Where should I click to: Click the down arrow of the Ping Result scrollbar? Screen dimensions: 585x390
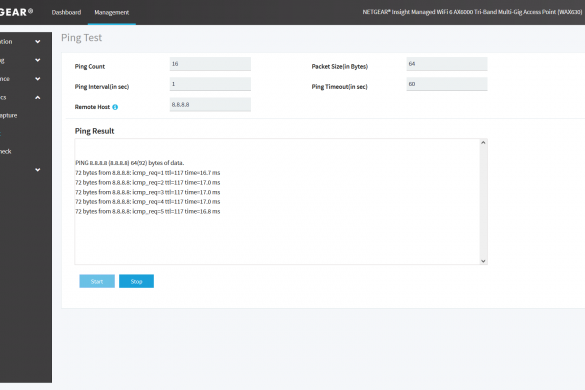pos(483,261)
